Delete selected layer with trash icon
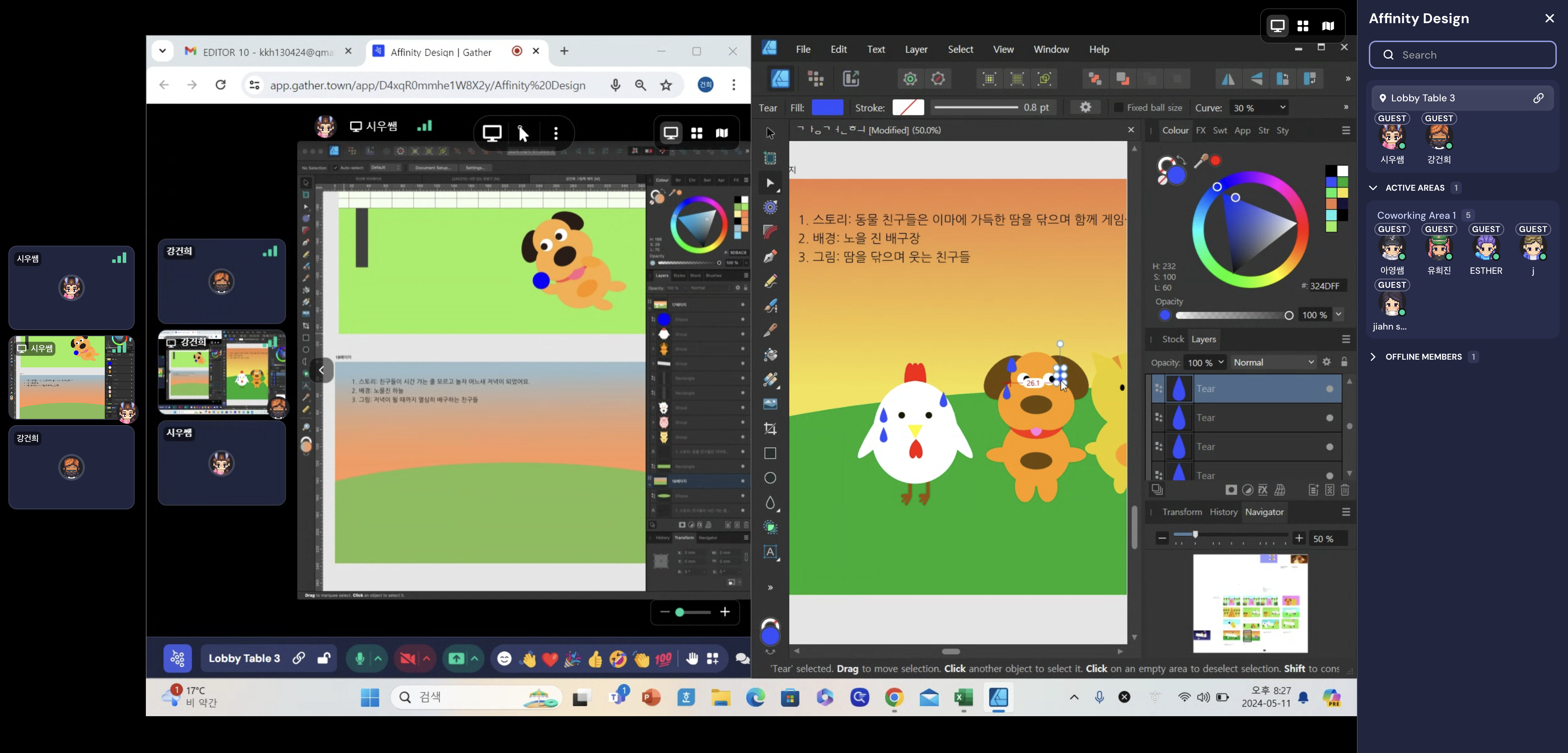1568x753 pixels. tap(1345, 490)
